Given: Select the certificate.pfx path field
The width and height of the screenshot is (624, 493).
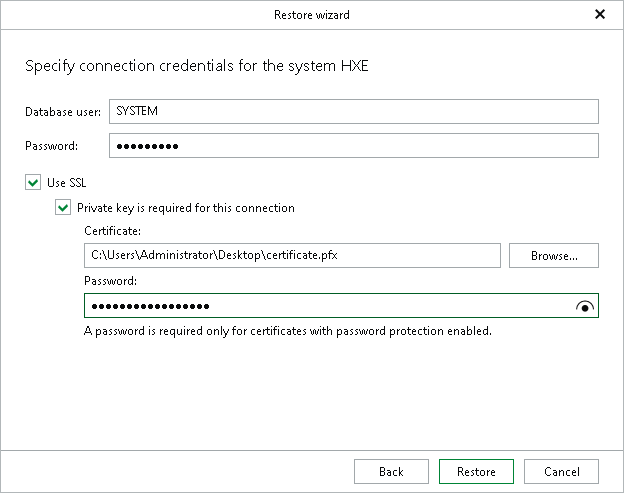Looking at the screenshot, I should (292, 256).
